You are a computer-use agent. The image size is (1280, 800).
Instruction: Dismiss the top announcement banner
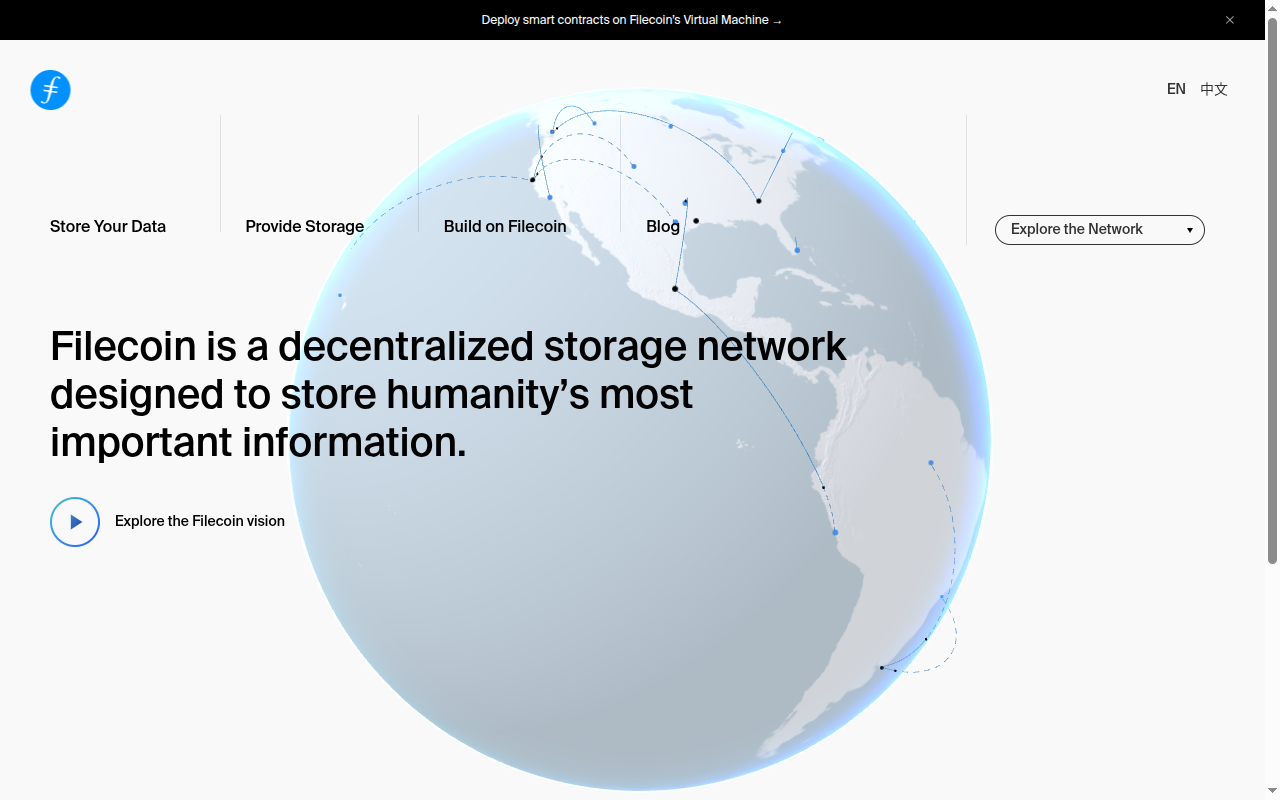coord(1230,20)
